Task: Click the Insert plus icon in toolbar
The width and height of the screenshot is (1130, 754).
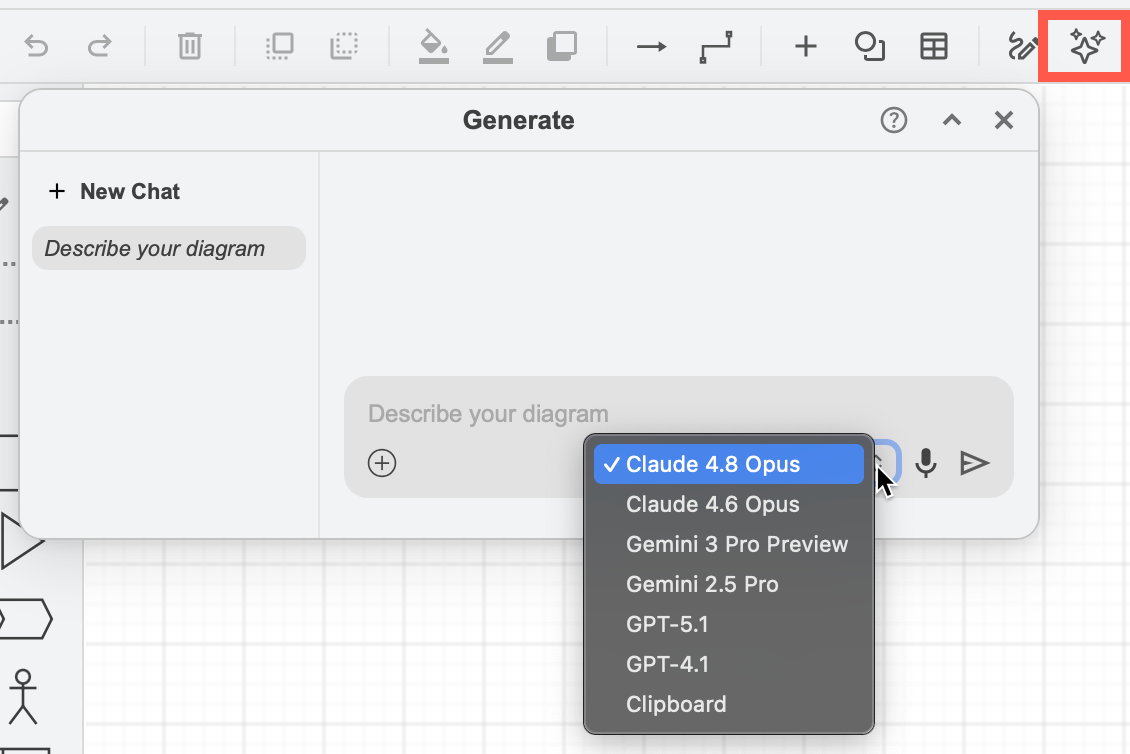Action: pyautogui.click(x=806, y=46)
